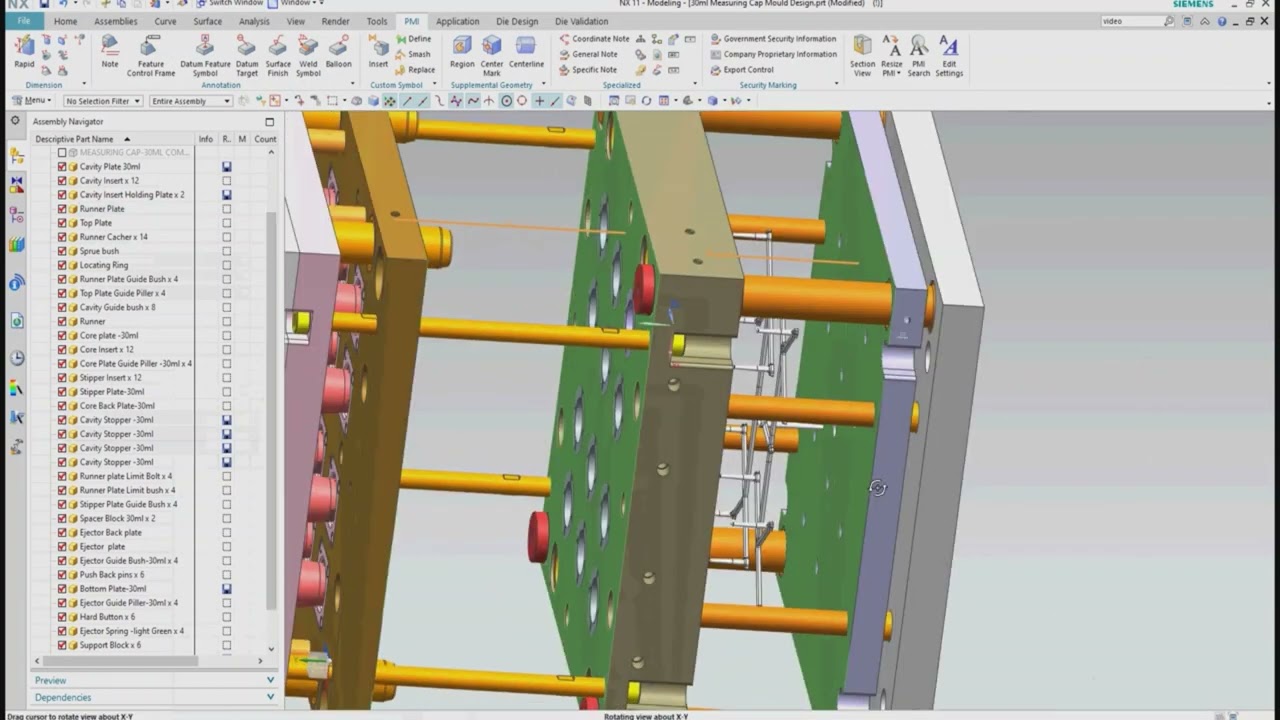Create a Region supplemental geometry
The image size is (1280, 720).
click(x=462, y=51)
